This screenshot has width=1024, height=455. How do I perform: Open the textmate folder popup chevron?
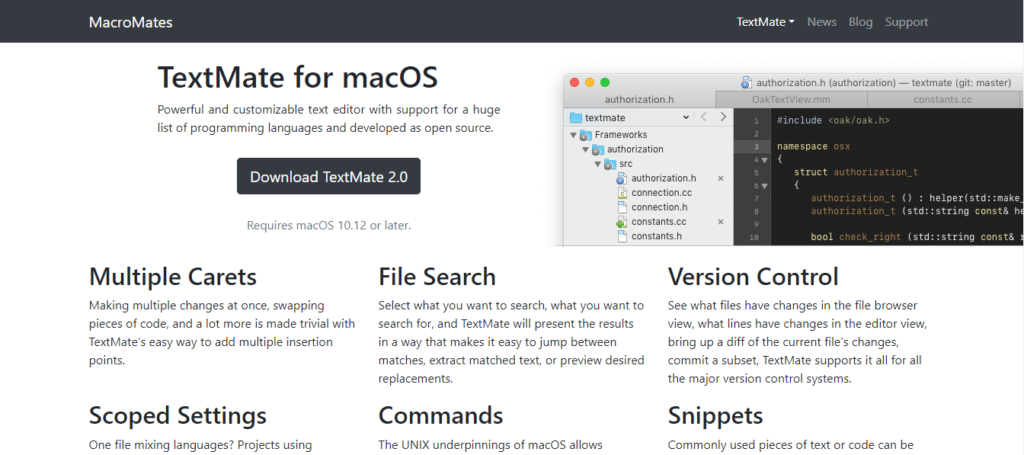685,118
